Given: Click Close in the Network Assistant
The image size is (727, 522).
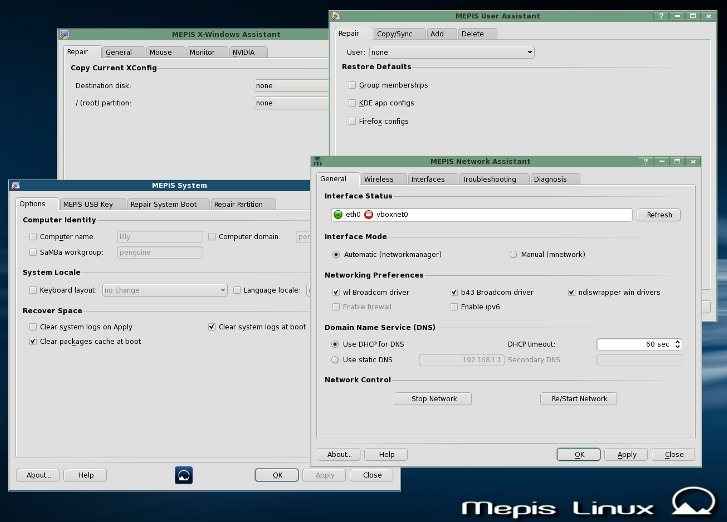Looking at the screenshot, I should tap(674, 455).
